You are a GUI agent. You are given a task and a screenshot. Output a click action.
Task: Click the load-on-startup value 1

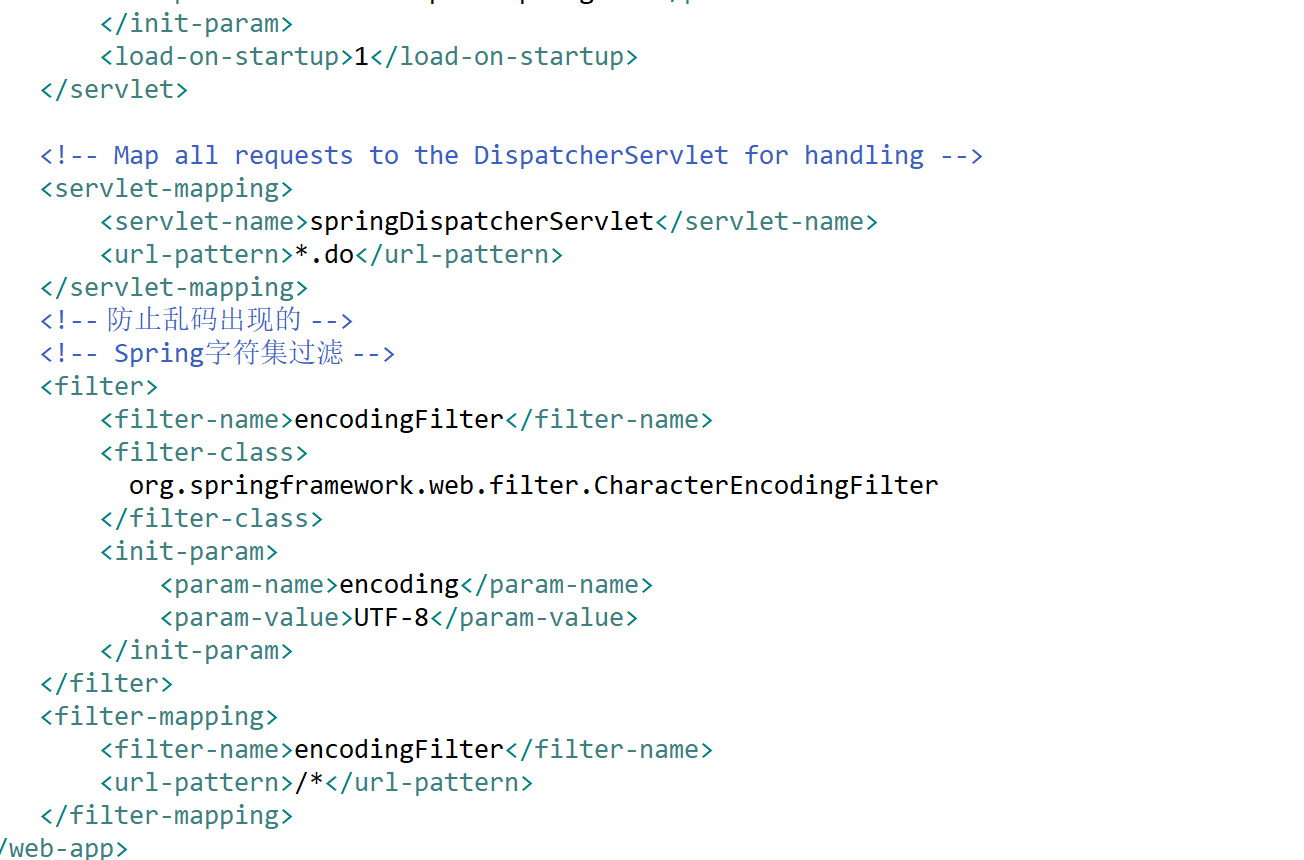tap(360, 56)
